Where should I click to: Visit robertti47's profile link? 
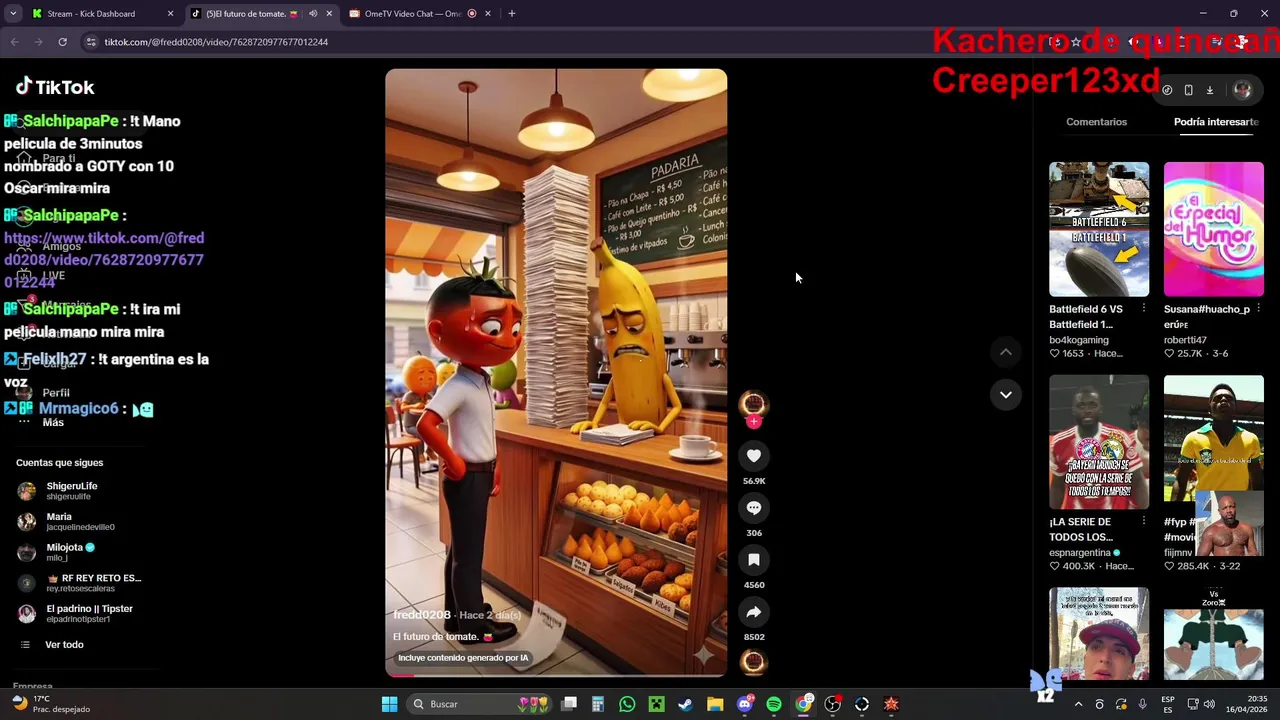point(1185,340)
